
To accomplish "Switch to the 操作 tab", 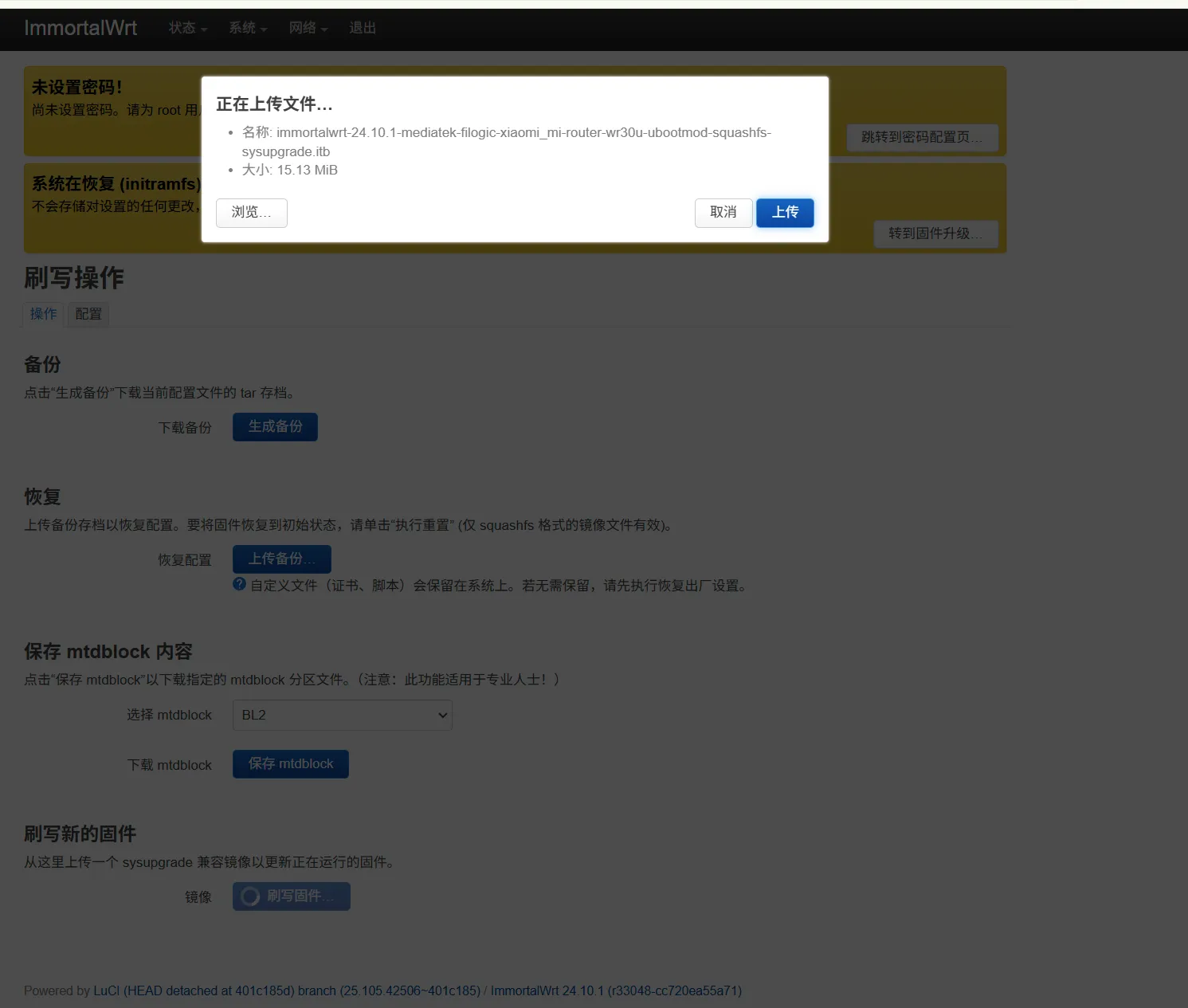I will [x=43, y=314].
